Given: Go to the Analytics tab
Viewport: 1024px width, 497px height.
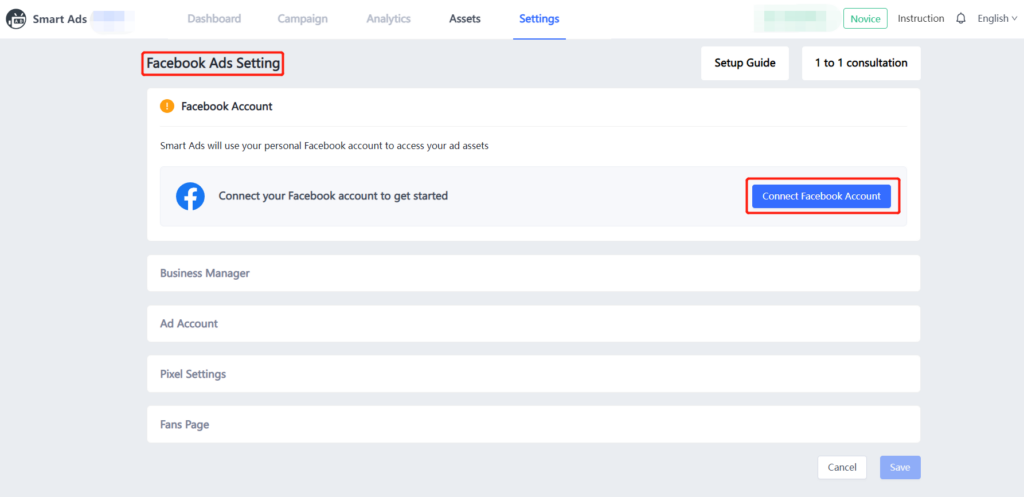Looking at the screenshot, I should [x=388, y=19].
